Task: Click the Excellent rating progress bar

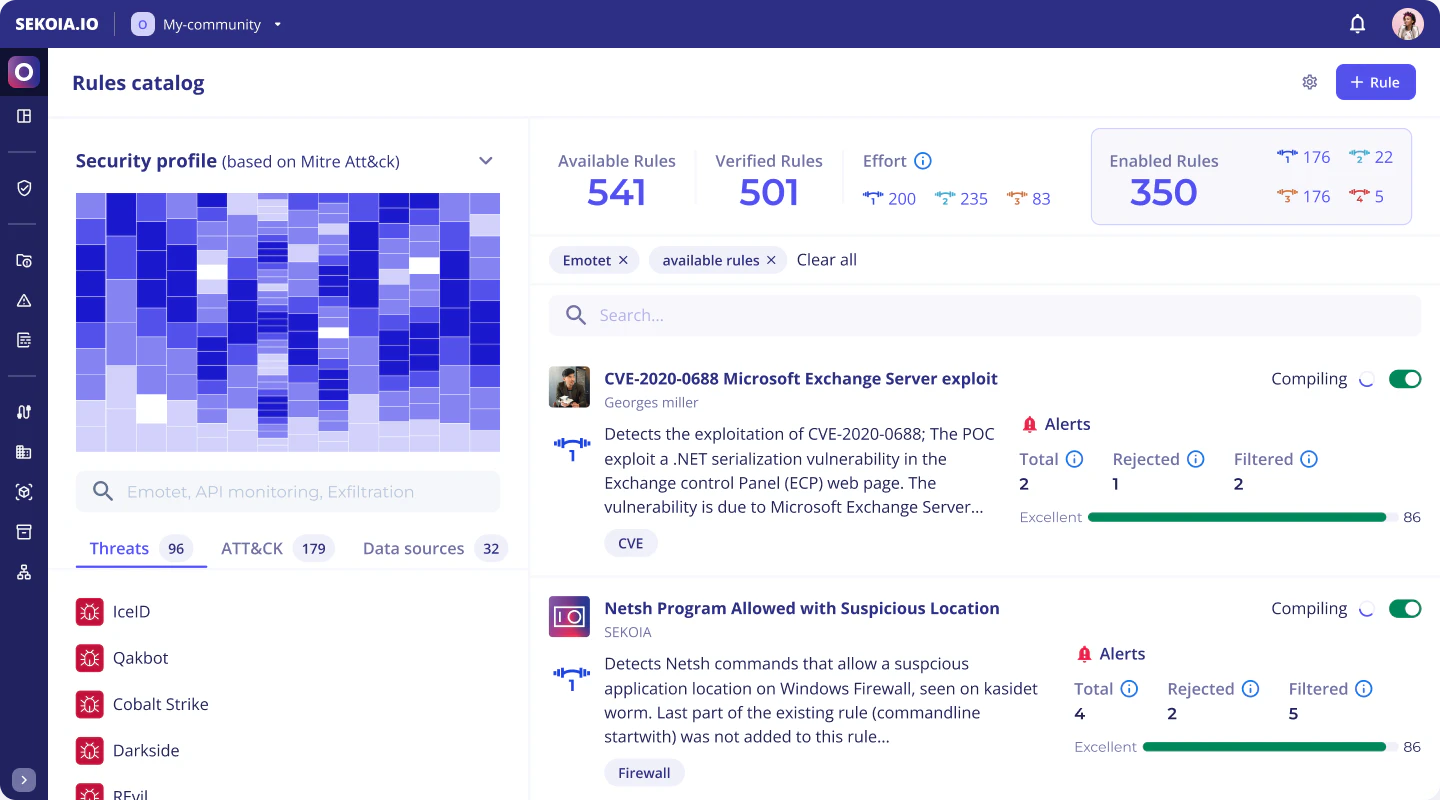Action: click(x=1237, y=517)
